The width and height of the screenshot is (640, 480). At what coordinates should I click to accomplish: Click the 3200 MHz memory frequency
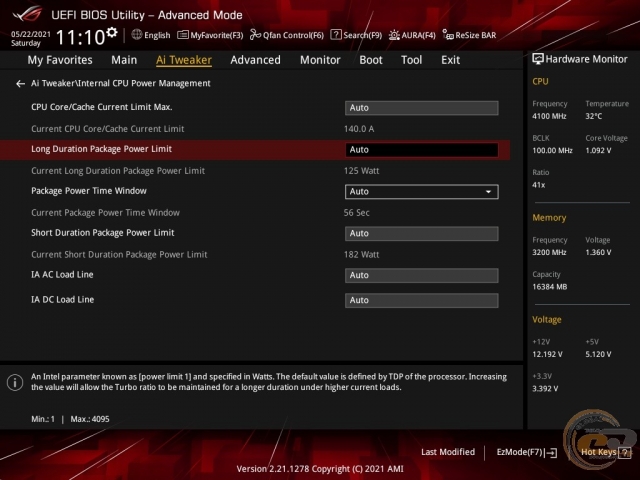point(549,253)
